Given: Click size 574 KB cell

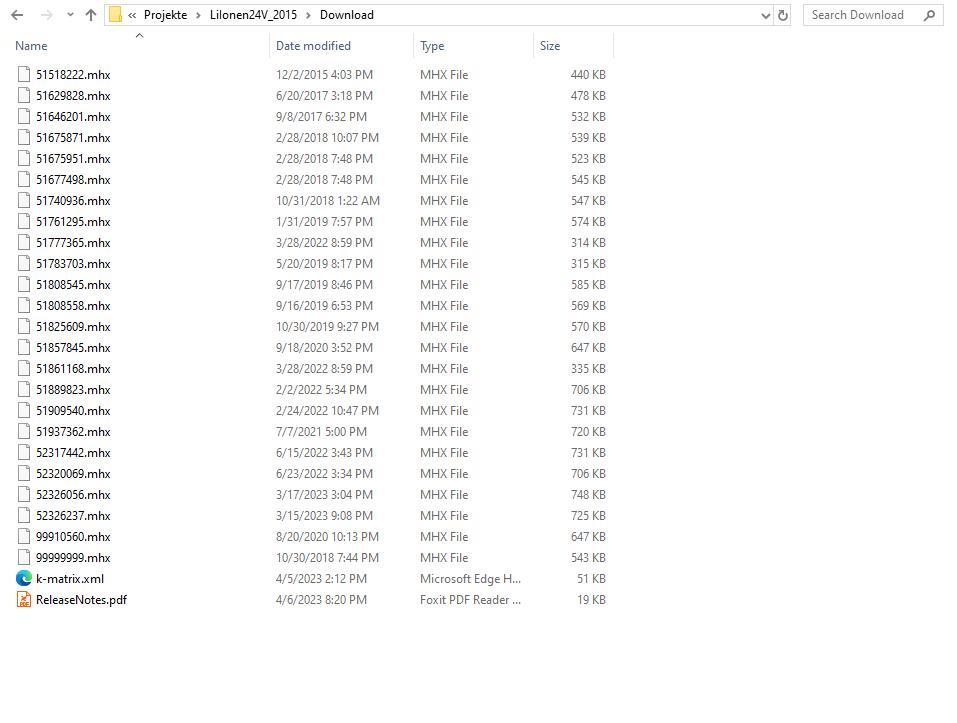Looking at the screenshot, I should click(588, 221).
